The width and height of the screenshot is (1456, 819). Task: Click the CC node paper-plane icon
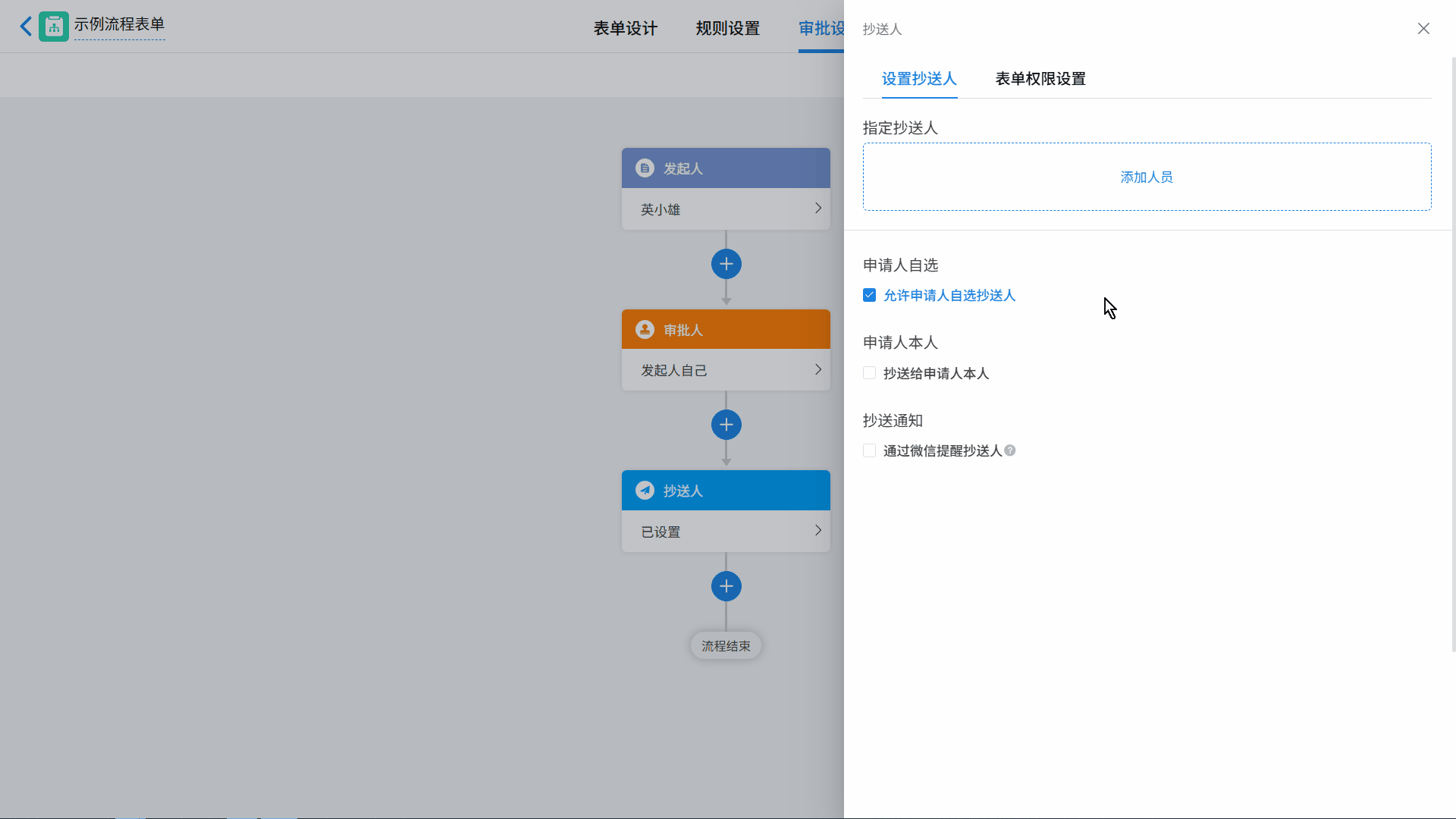pos(645,491)
